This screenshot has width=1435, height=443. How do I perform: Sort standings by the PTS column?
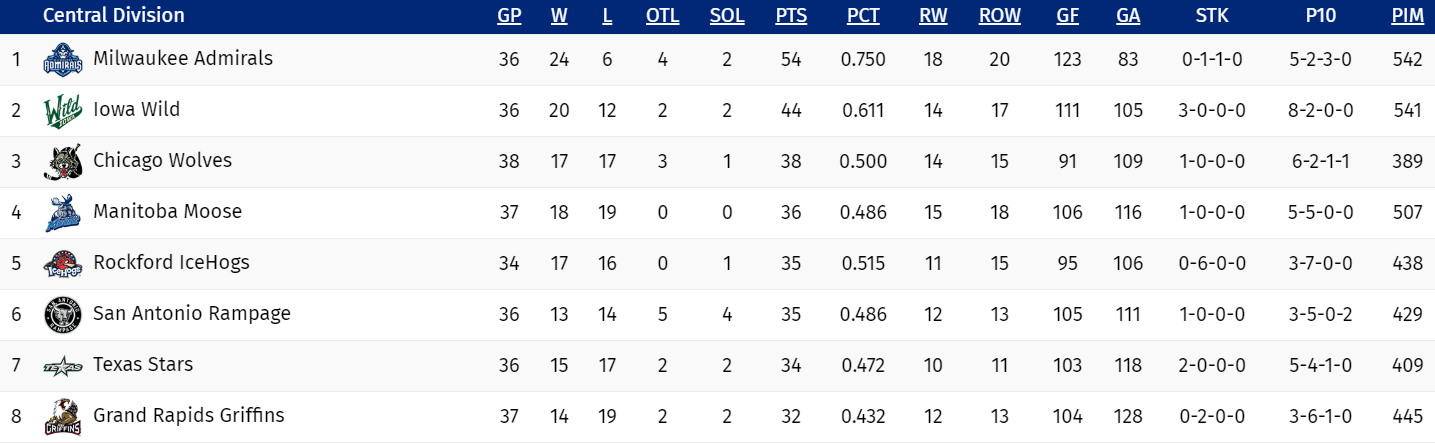pyautogui.click(x=791, y=16)
